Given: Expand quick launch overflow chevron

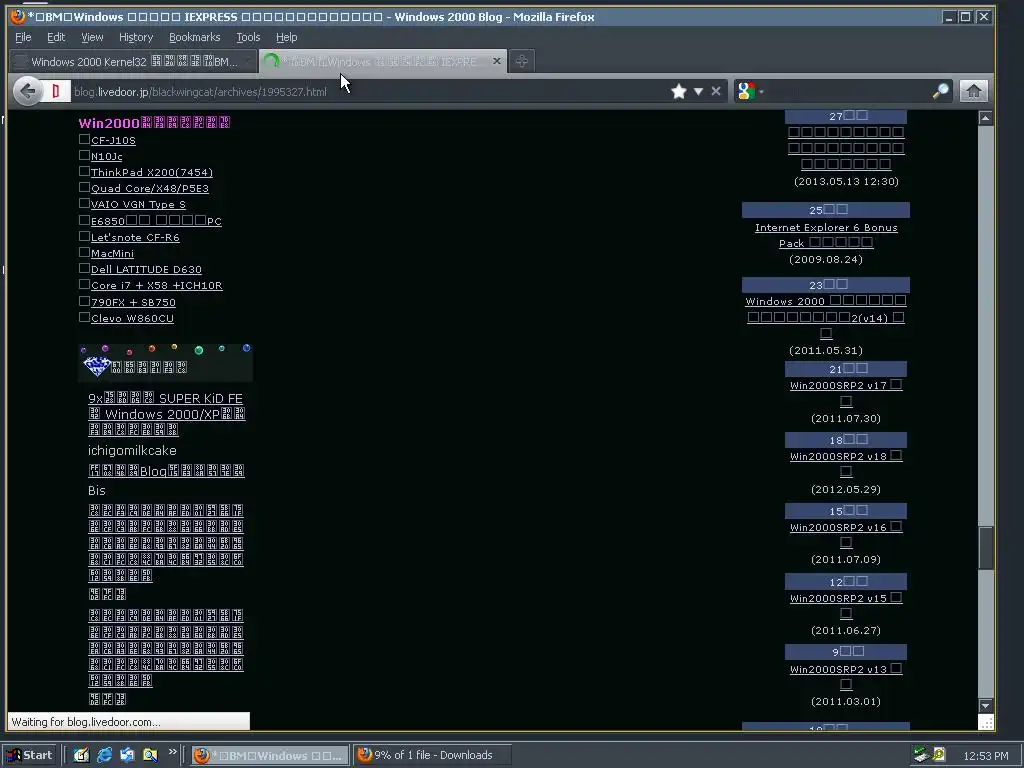Looking at the screenshot, I should coord(172,752).
